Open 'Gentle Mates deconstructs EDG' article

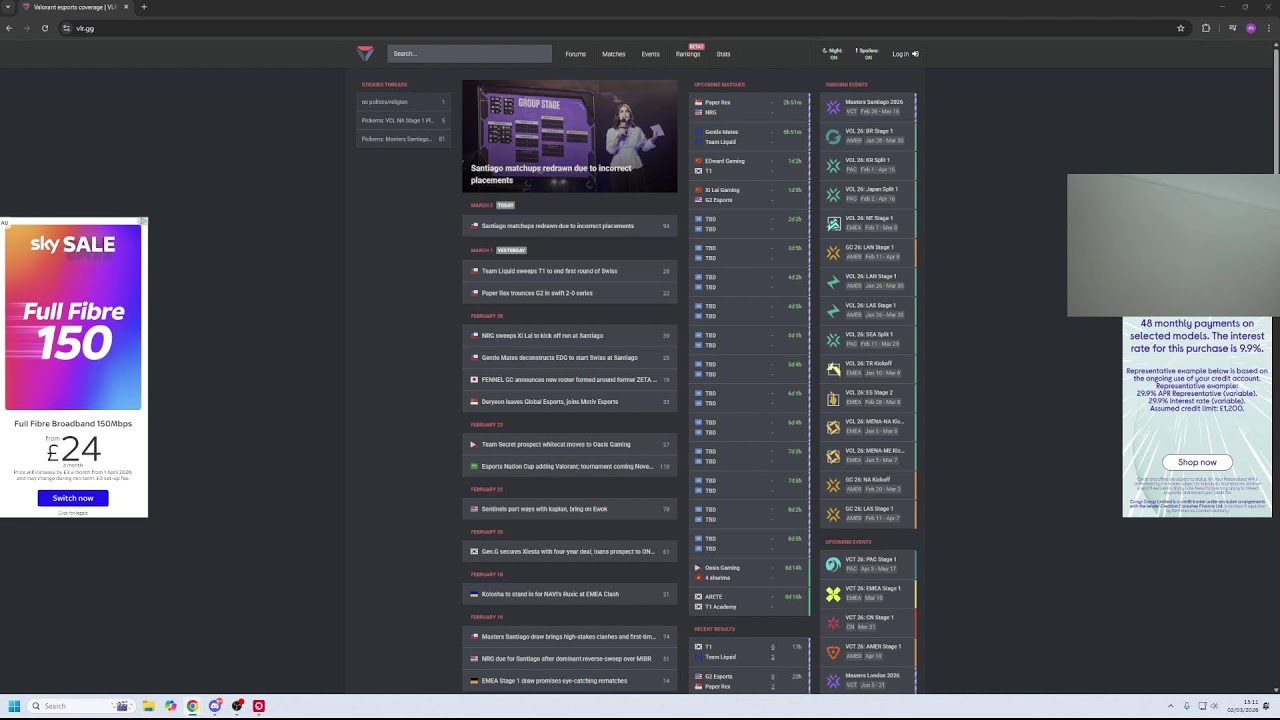tap(569, 358)
